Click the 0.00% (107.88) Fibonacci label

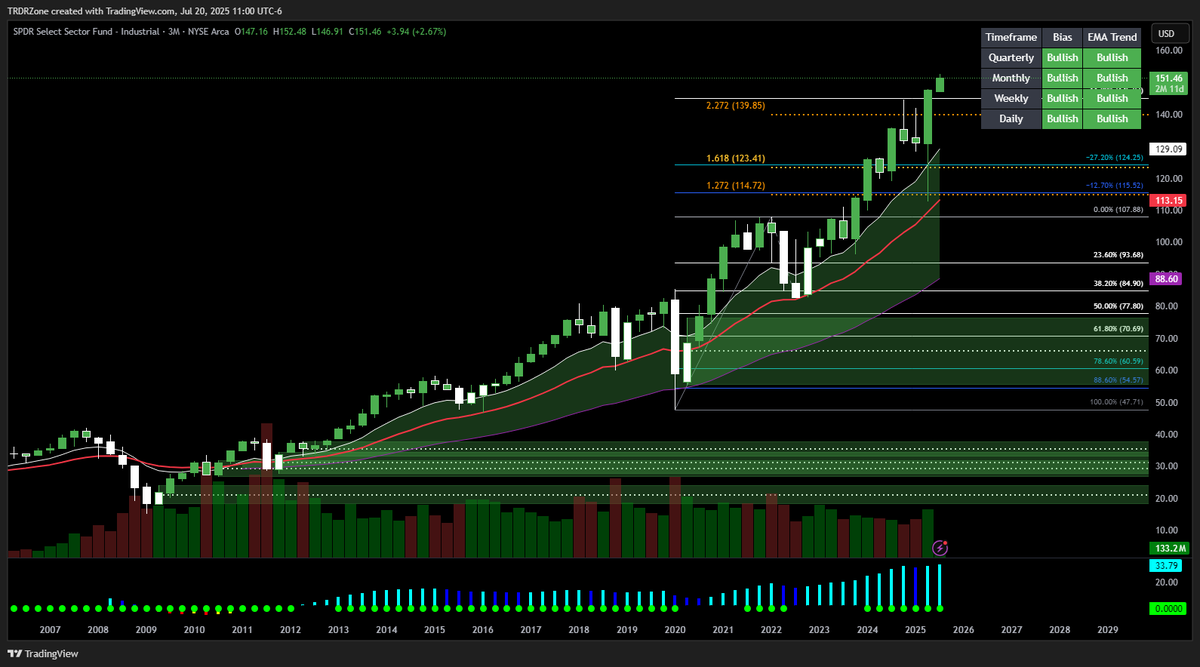(x=1118, y=210)
